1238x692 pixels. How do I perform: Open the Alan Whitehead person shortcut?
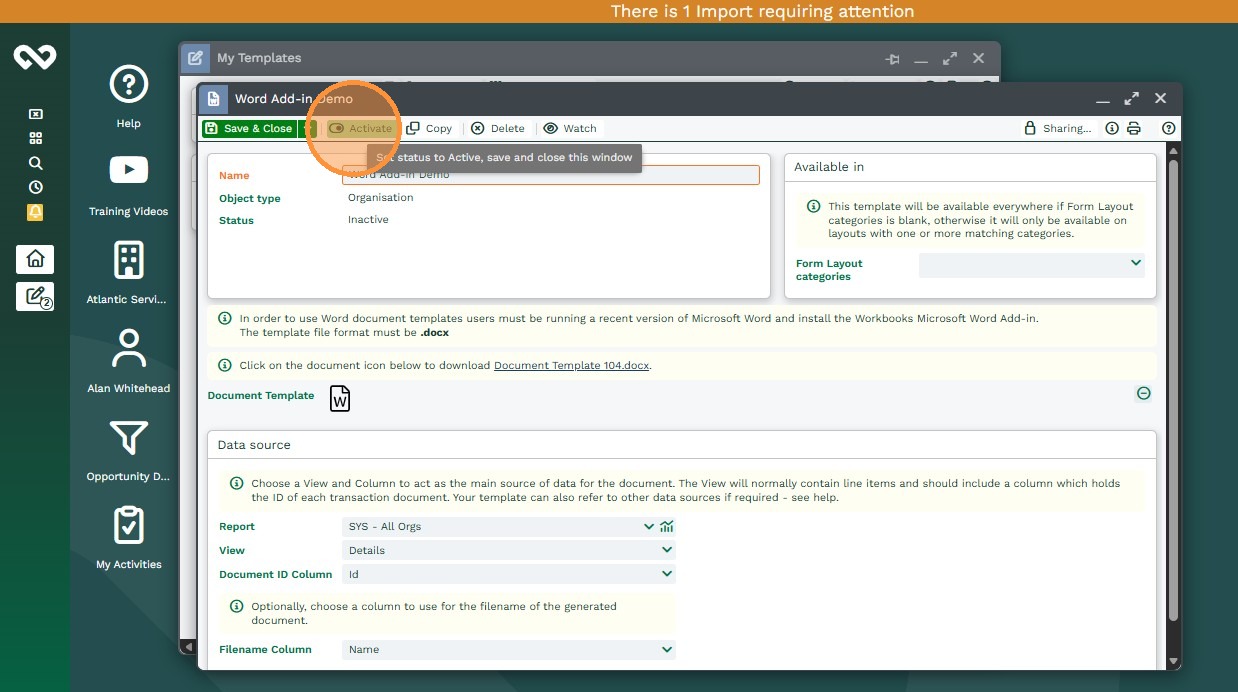[x=128, y=360]
